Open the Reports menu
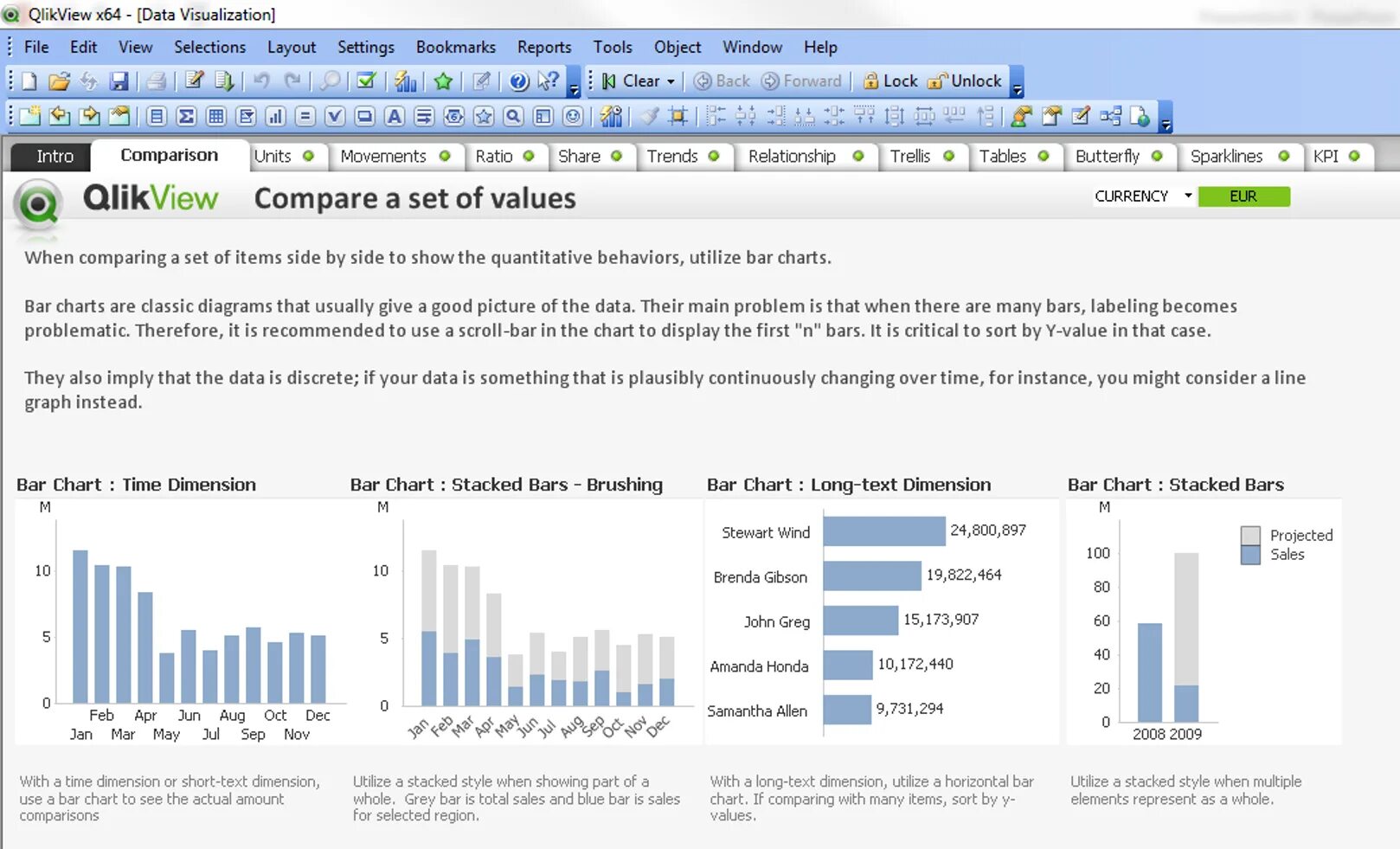Screen dimensions: 1400x849 coord(544,47)
